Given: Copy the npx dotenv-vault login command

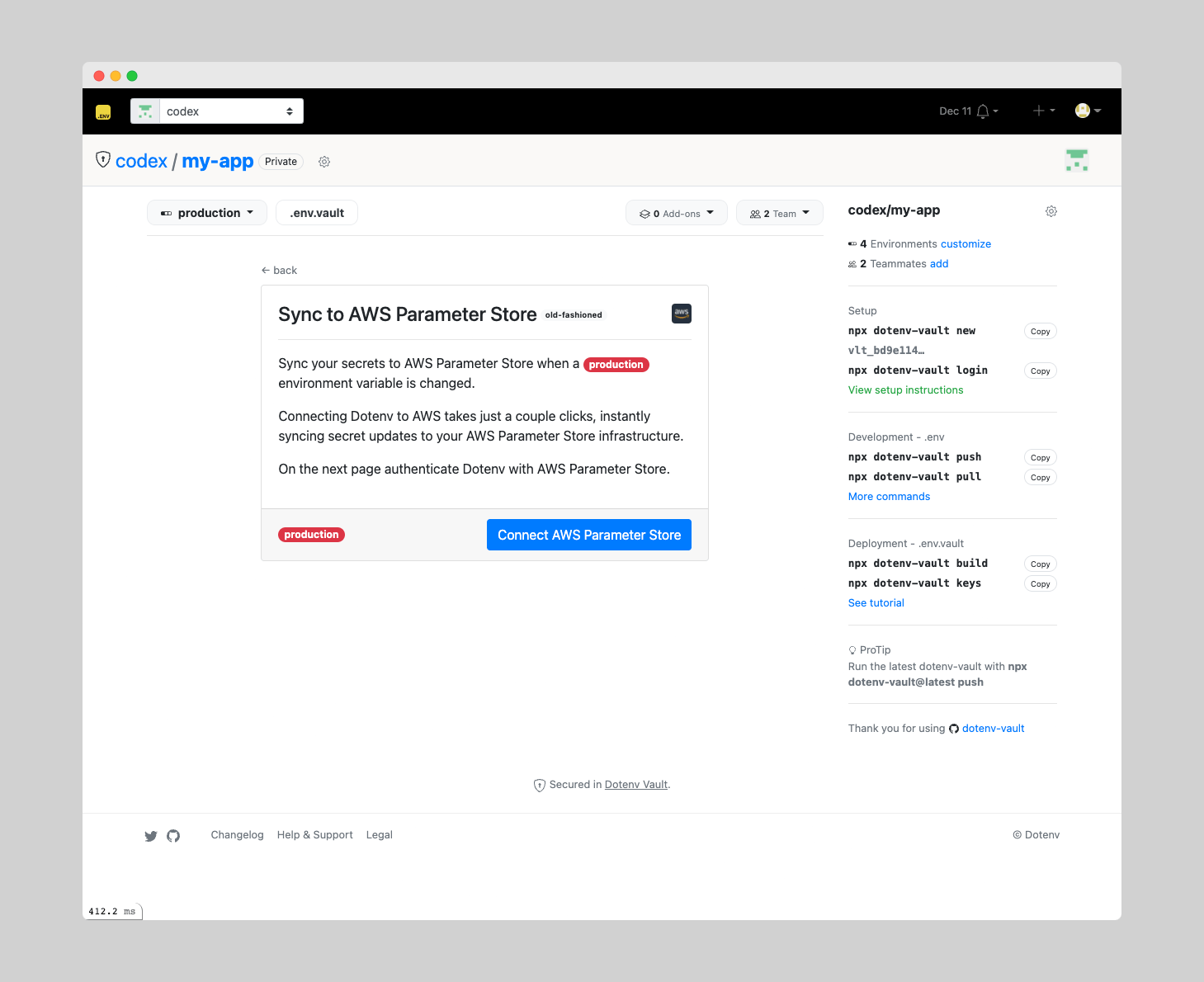Looking at the screenshot, I should [x=1041, y=371].
